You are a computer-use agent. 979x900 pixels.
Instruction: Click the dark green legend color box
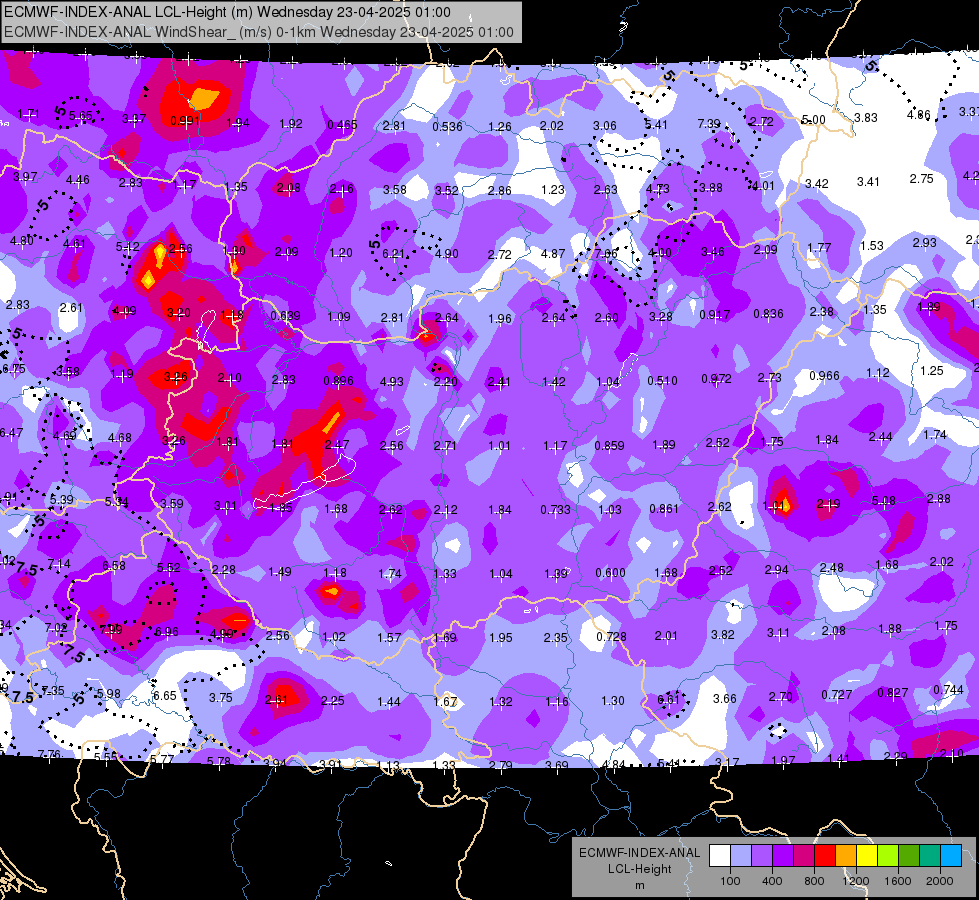[909, 856]
